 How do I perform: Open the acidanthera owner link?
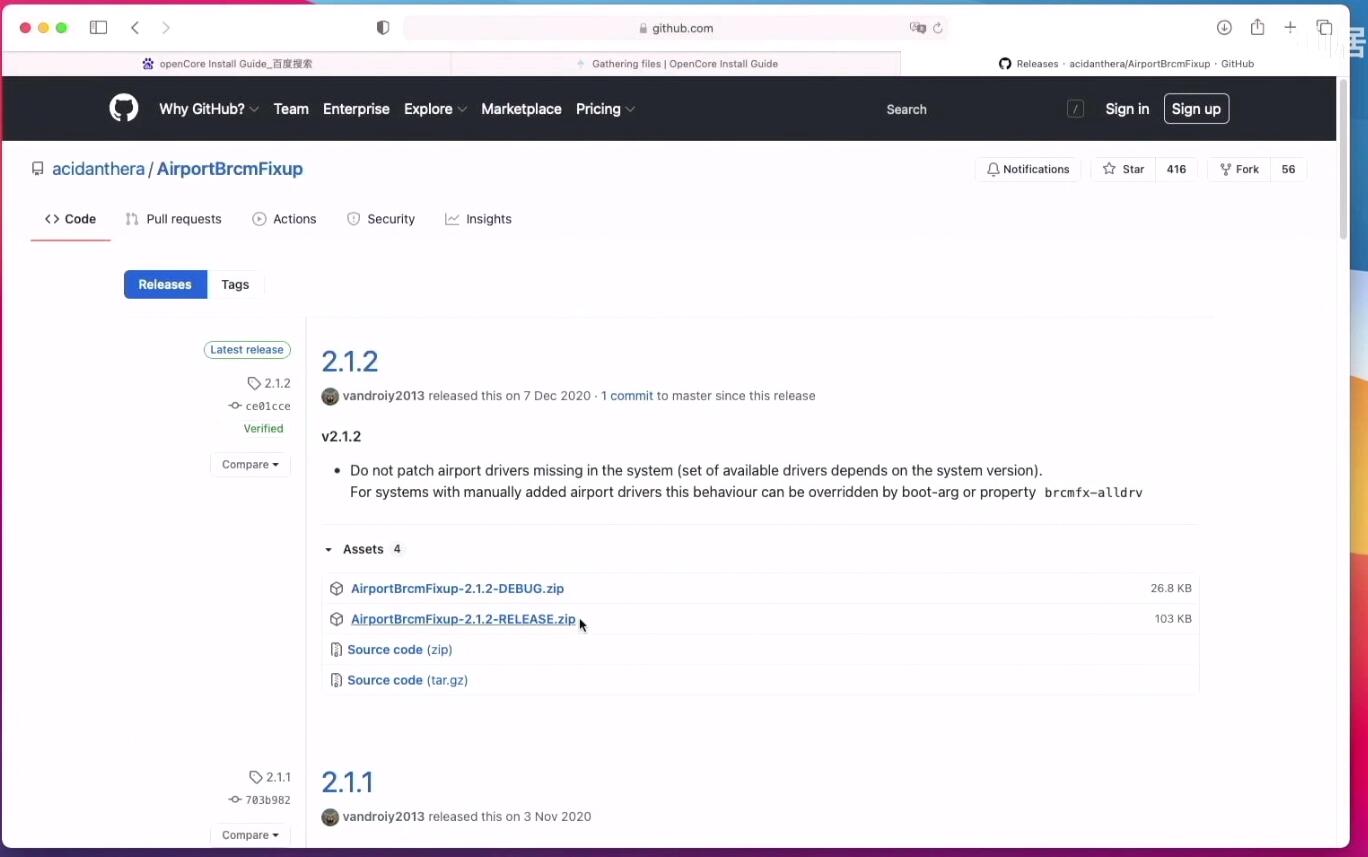tap(98, 169)
